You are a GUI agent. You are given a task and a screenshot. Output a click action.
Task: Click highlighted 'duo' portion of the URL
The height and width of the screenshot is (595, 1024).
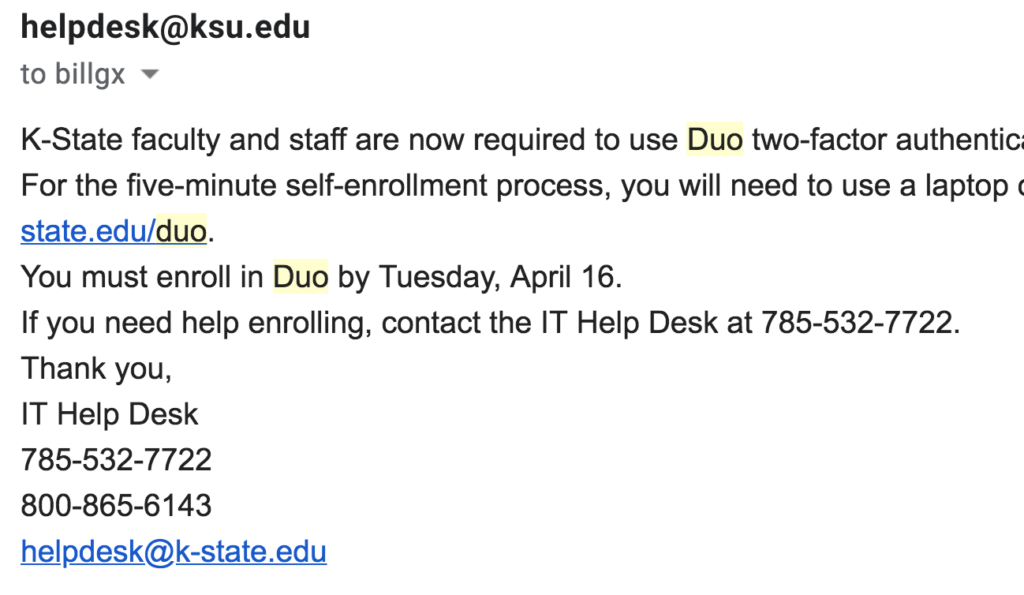point(181,231)
